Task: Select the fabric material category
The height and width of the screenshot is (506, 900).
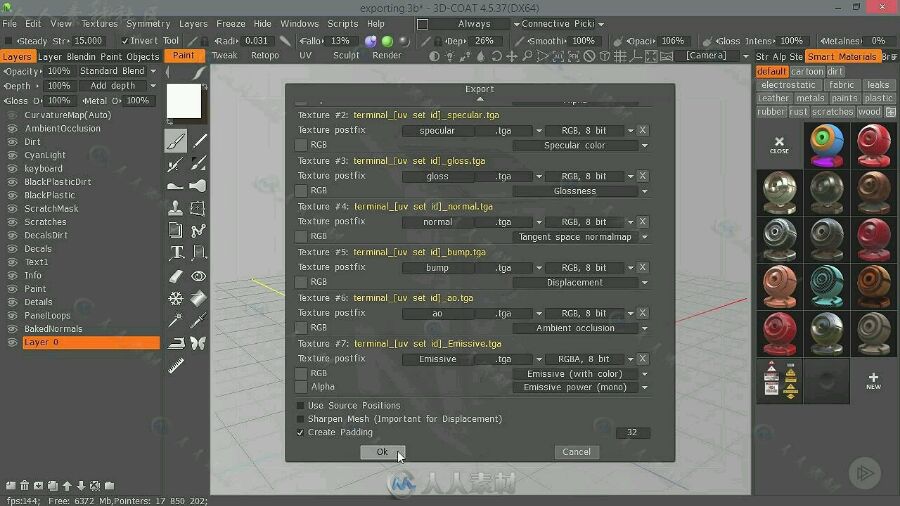Action: 841,85
